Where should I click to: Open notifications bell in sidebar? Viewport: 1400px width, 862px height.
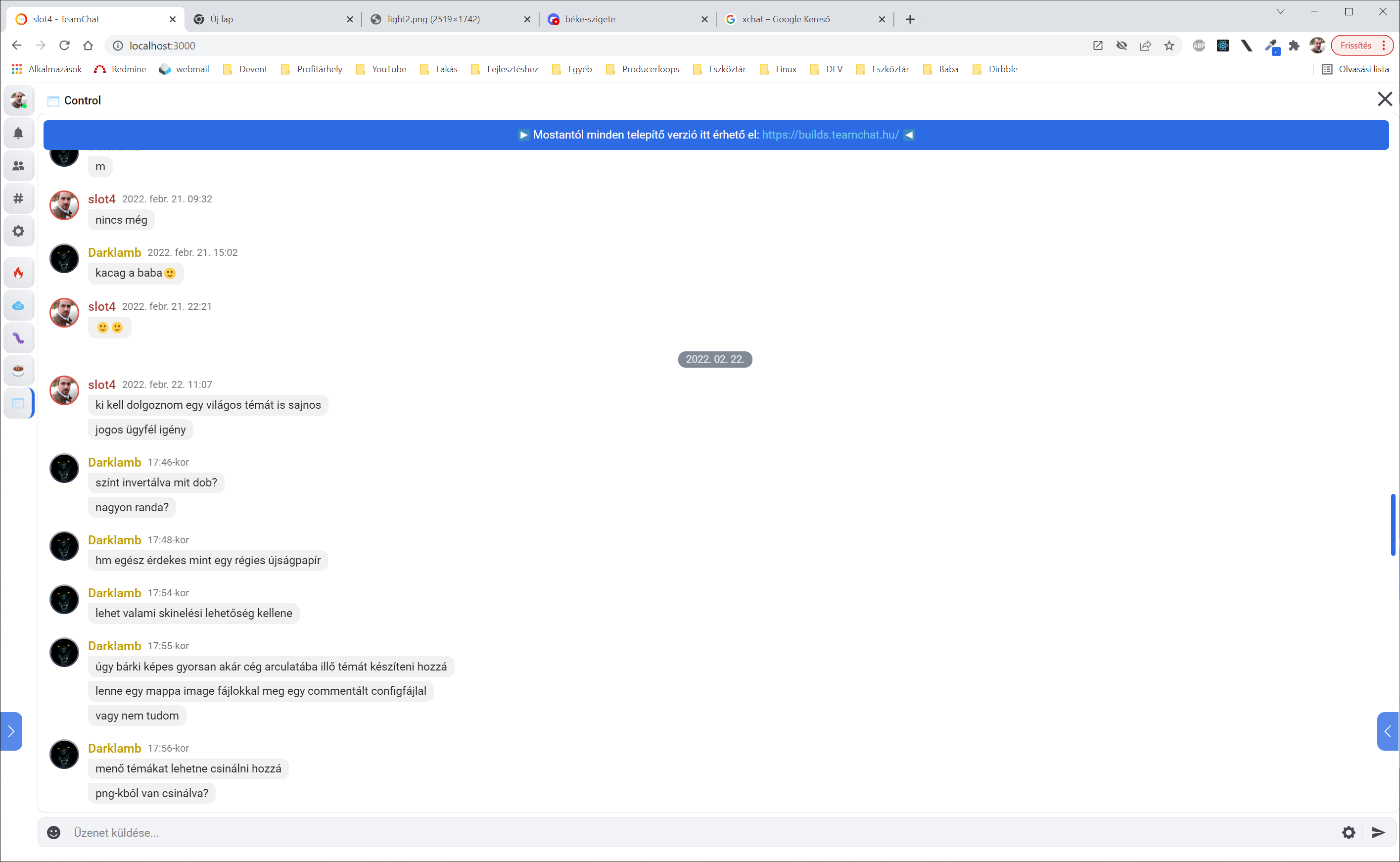coord(18,133)
